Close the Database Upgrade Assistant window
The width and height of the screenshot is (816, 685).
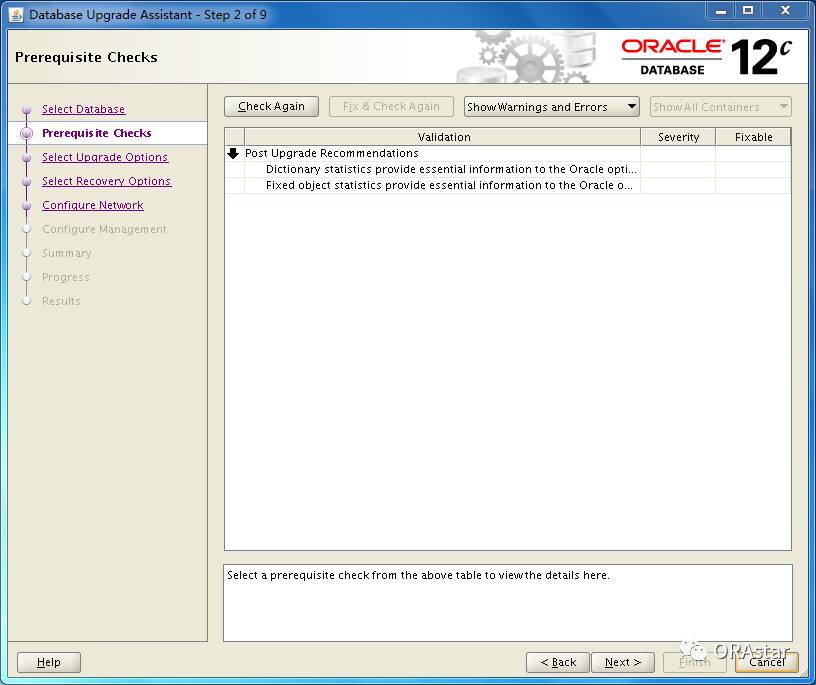(x=785, y=10)
